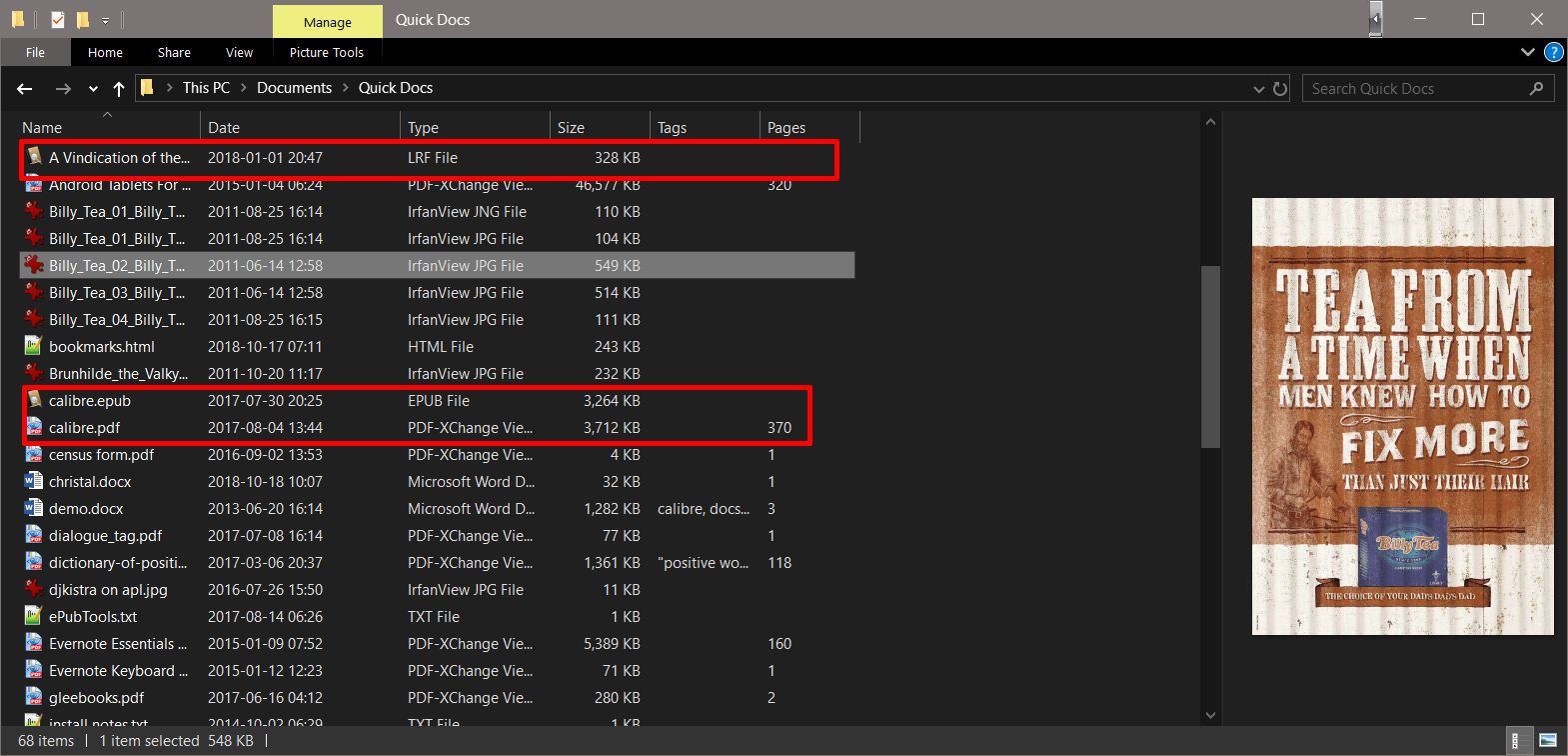Click the folder icon in the title bar
Viewport: 1568px width, 756px height.
coord(18,19)
